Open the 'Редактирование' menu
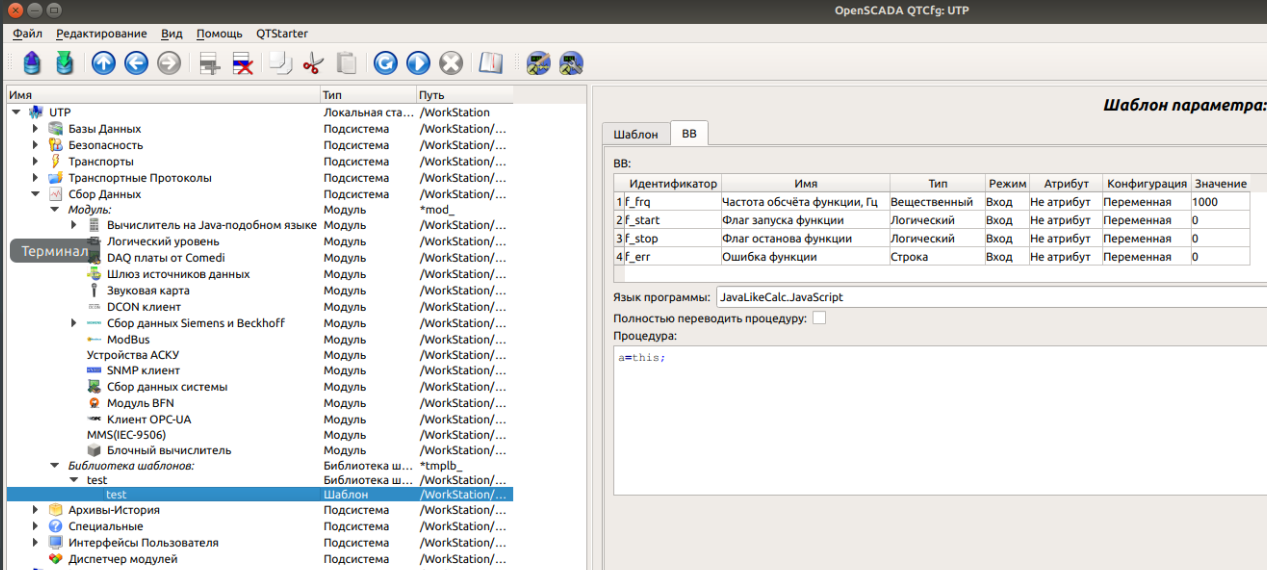The image size is (1267, 570). pyautogui.click(x=101, y=33)
